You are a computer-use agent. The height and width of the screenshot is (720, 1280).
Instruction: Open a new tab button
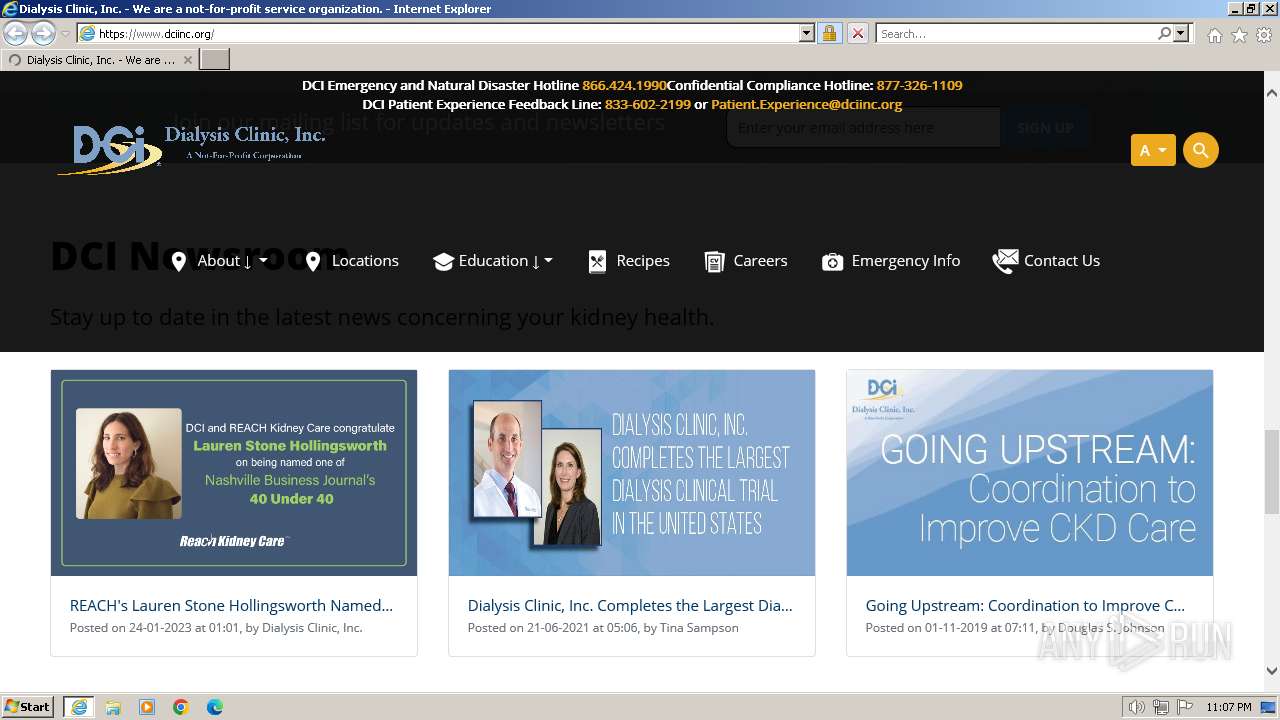[x=215, y=60]
